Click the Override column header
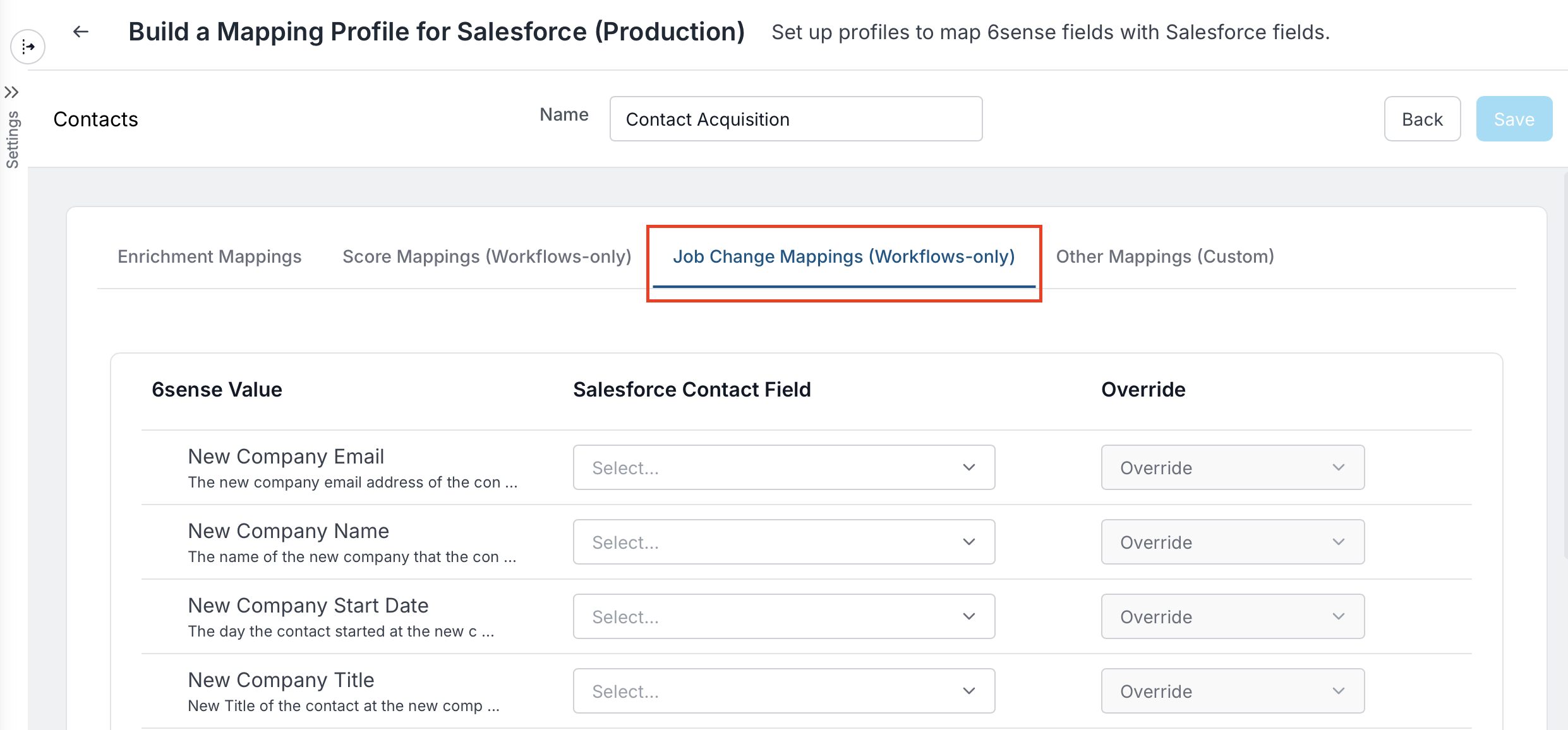The image size is (1568, 730). (x=1143, y=390)
